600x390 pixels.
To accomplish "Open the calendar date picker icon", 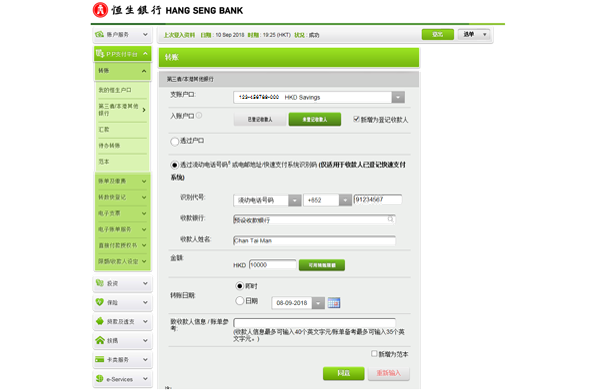I will point(334,303).
